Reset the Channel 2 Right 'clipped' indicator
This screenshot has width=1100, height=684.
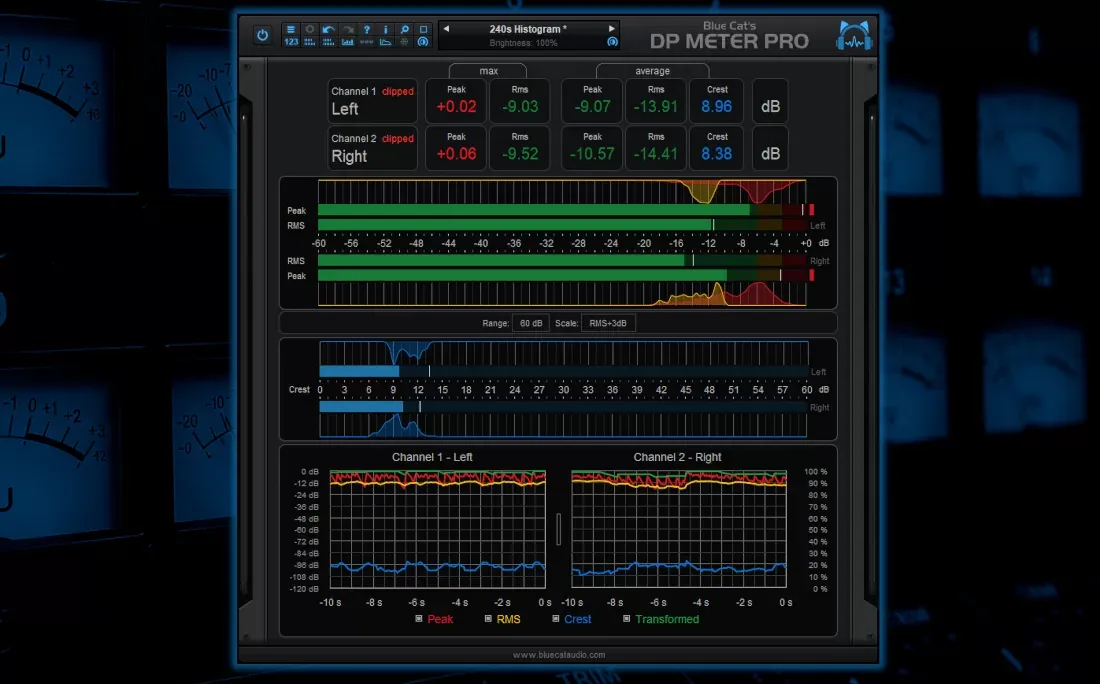click(398, 138)
